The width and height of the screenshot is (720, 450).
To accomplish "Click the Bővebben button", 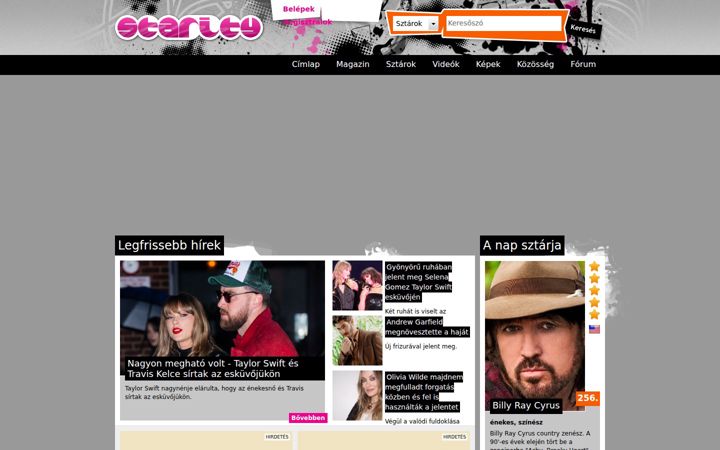I will pos(308,418).
